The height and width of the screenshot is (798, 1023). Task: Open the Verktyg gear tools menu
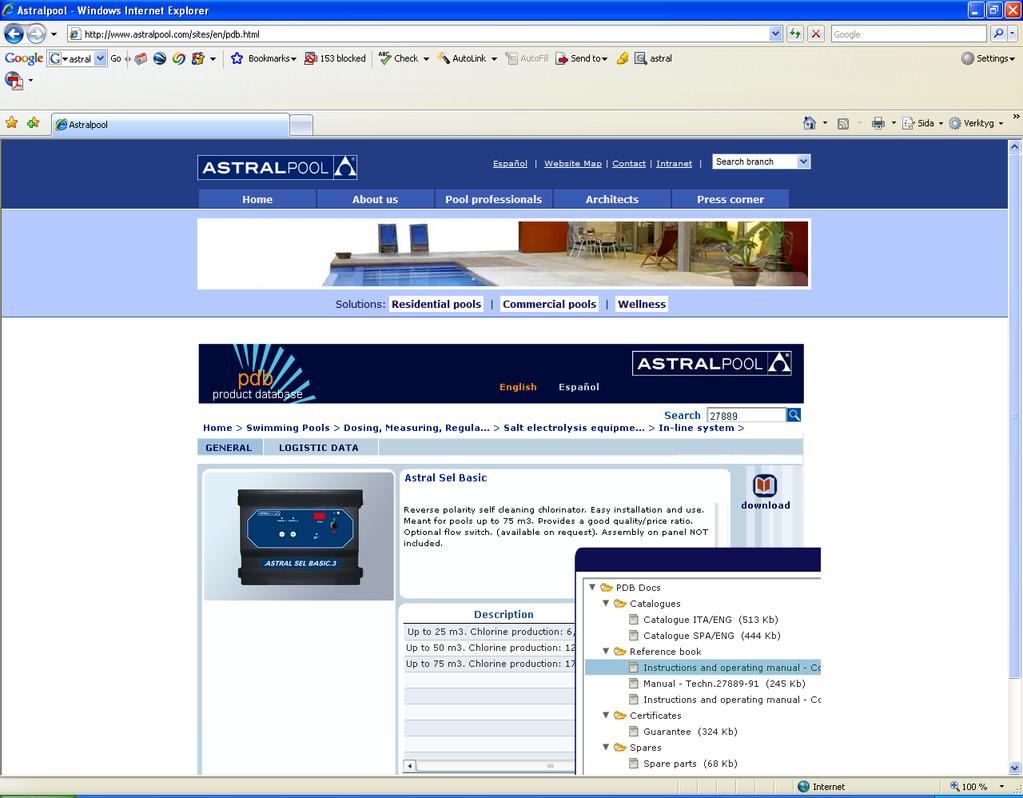975,123
